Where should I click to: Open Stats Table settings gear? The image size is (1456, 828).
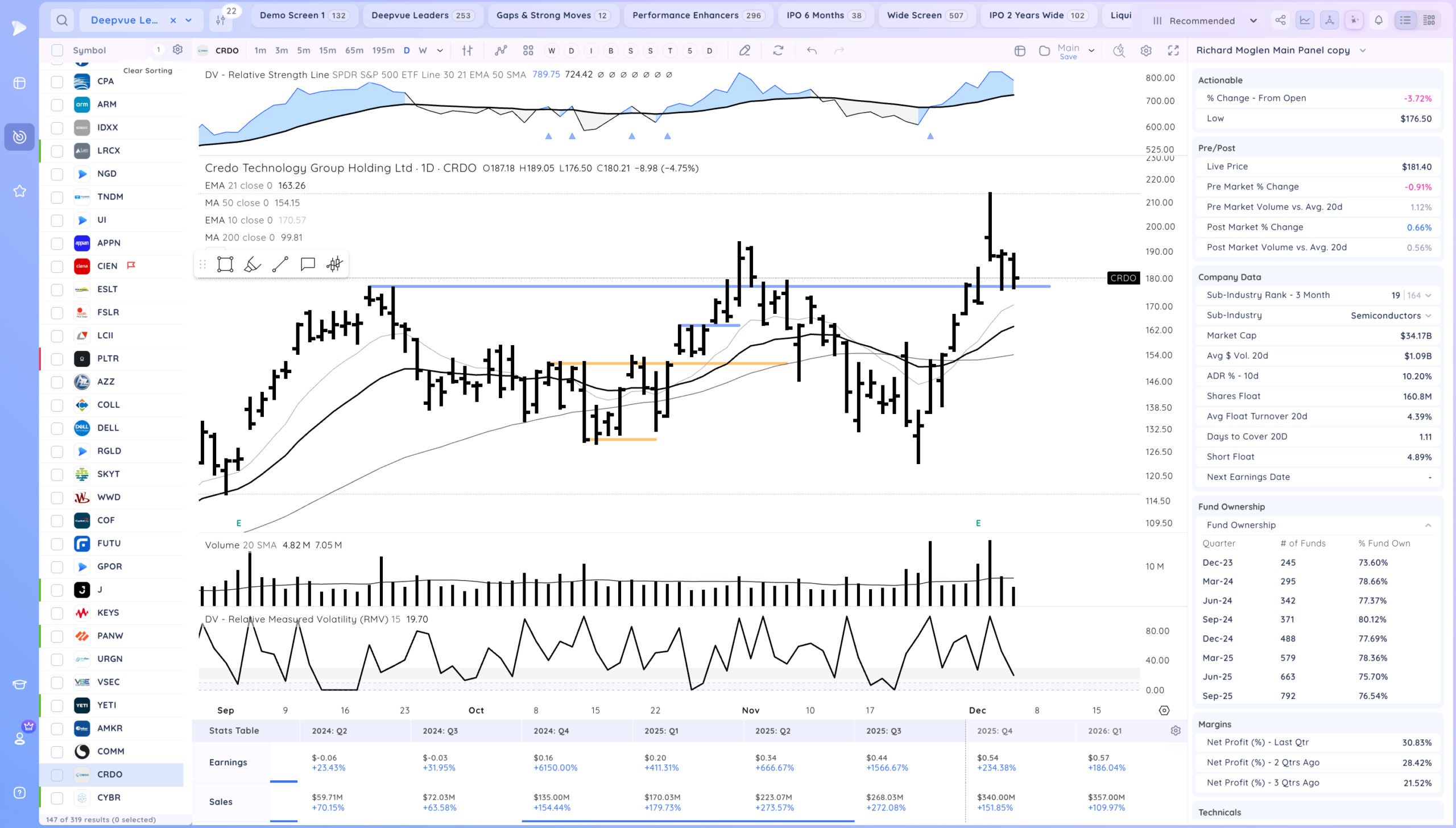tap(1176, 731)
